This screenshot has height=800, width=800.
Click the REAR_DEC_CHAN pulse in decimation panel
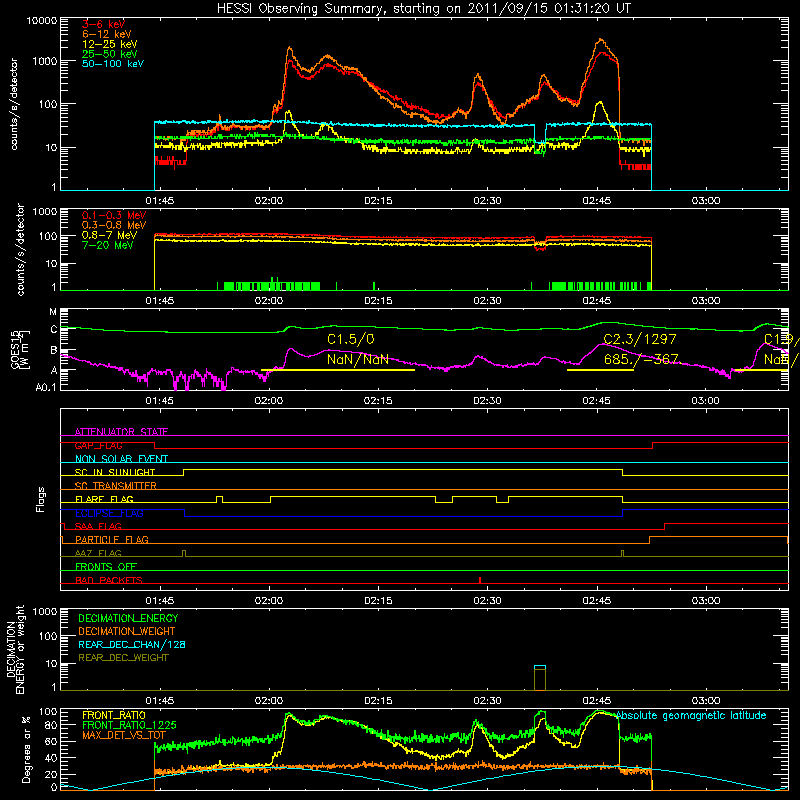pyautogui.click(x=540, y=667)
